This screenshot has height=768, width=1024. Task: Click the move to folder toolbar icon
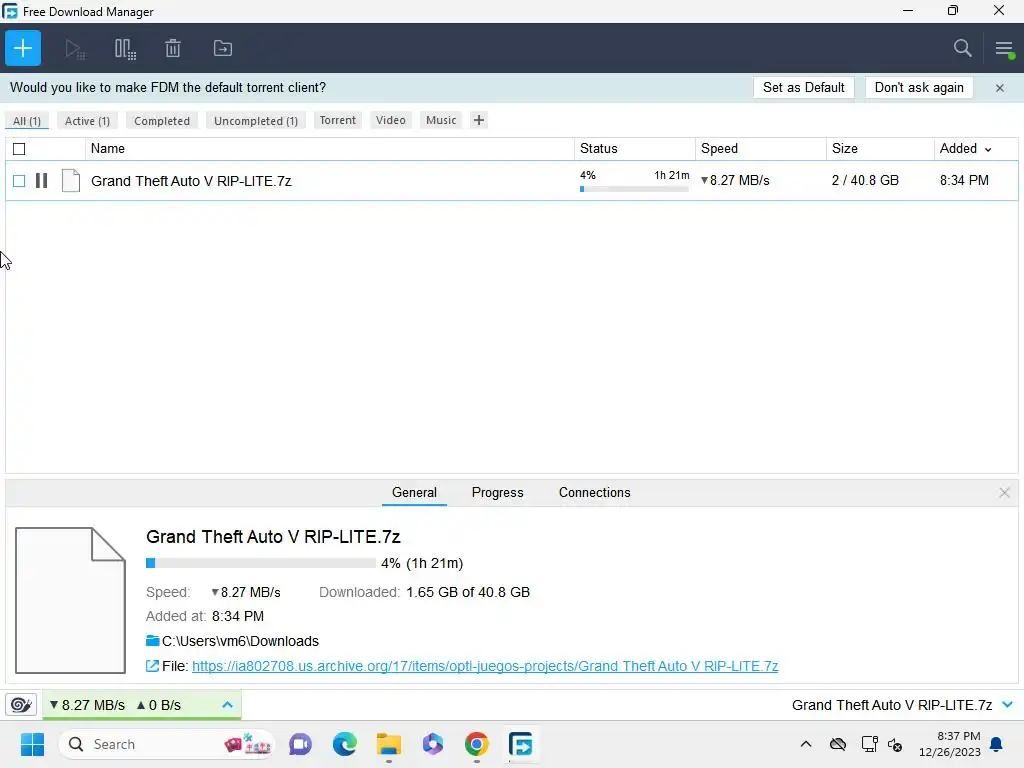coord(223,48)
